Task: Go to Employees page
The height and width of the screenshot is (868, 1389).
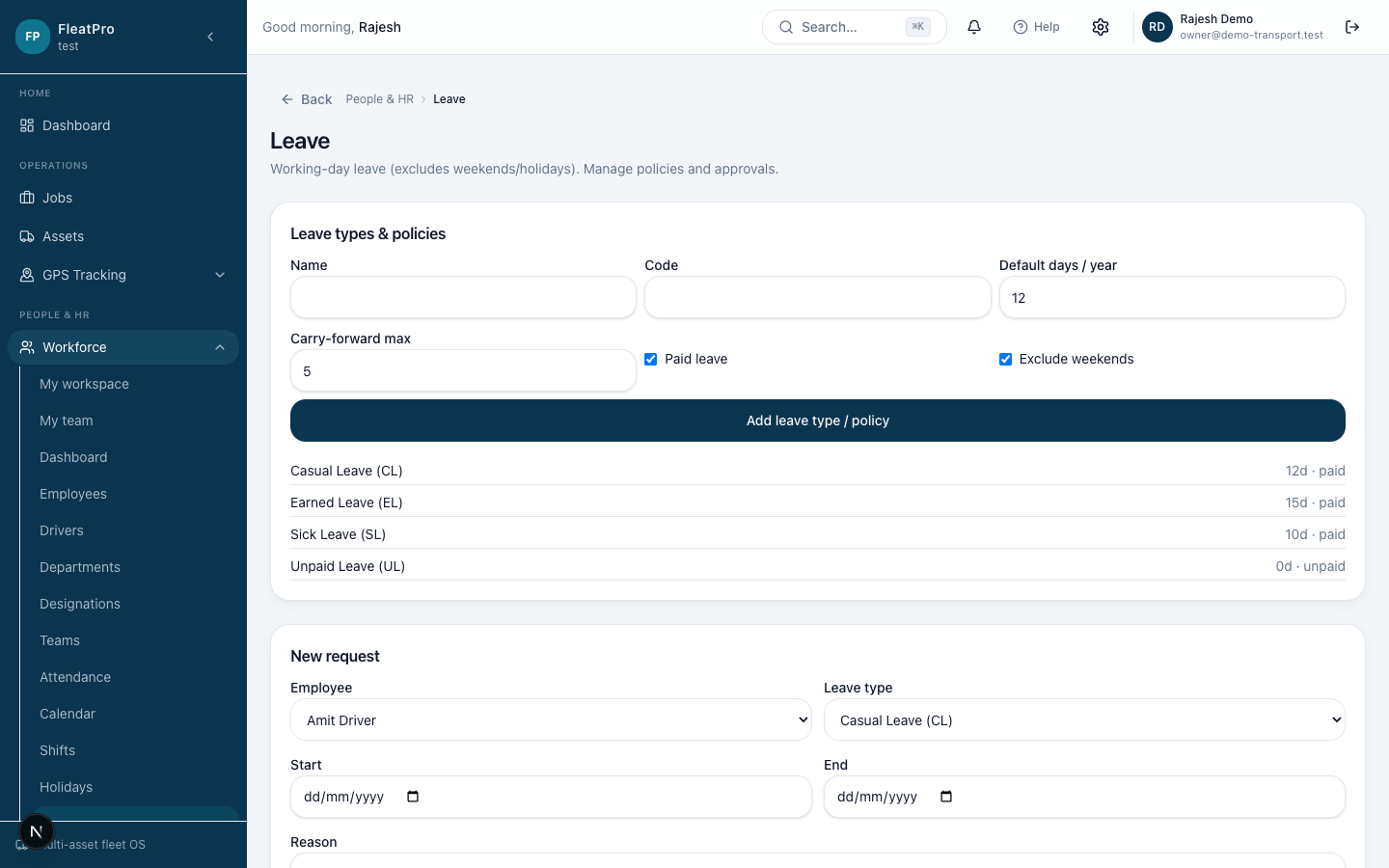Action: pyautogui.click(x=73, y=494)
